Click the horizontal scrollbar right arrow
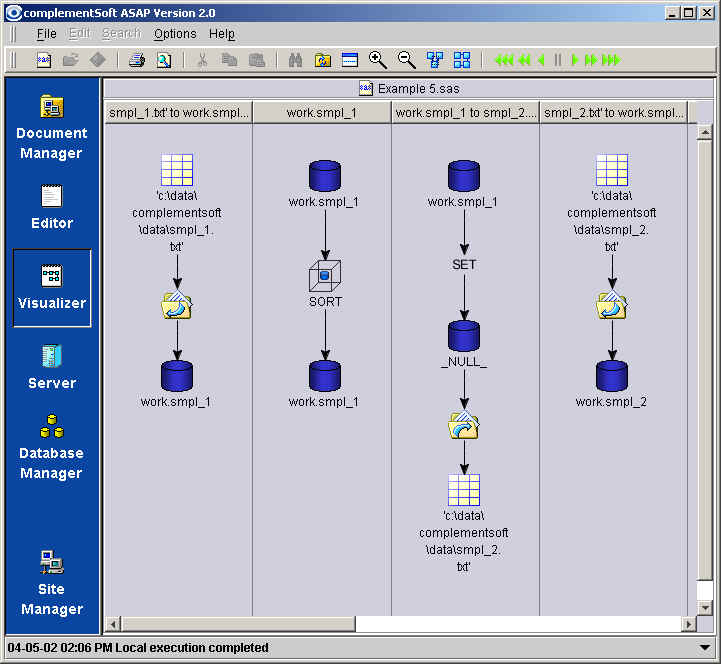 coord(688,624)
